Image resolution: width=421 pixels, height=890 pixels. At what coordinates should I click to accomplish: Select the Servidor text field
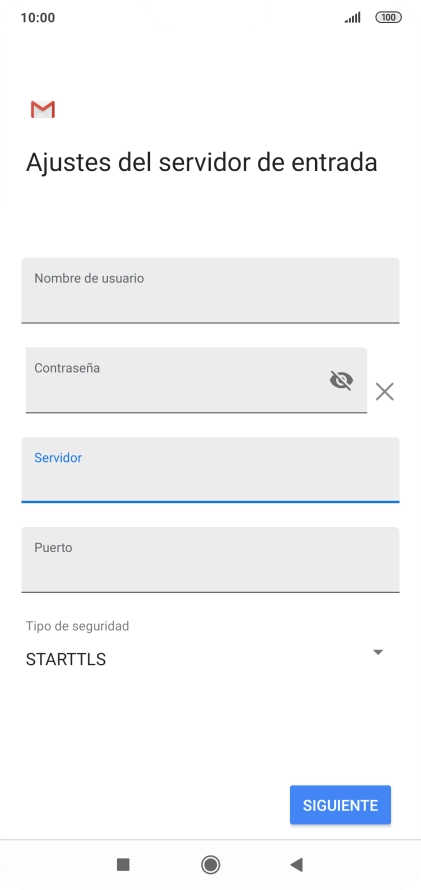coord(210,470)
